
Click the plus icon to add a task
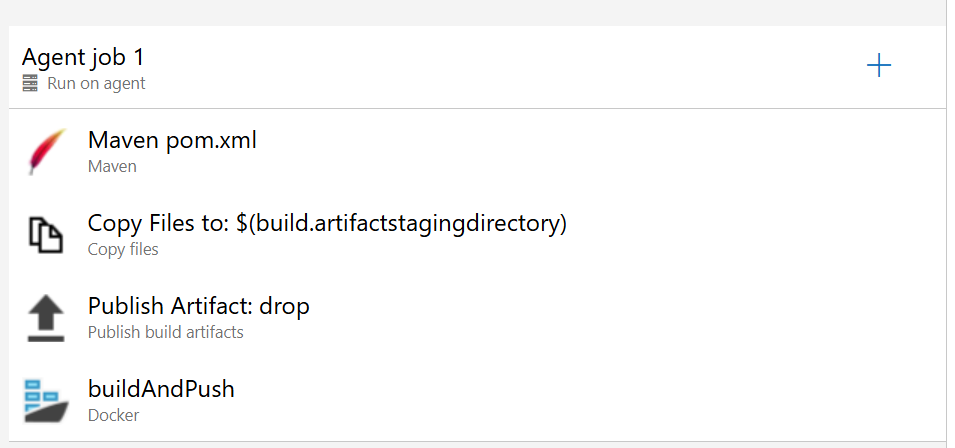tap(878, 67)
